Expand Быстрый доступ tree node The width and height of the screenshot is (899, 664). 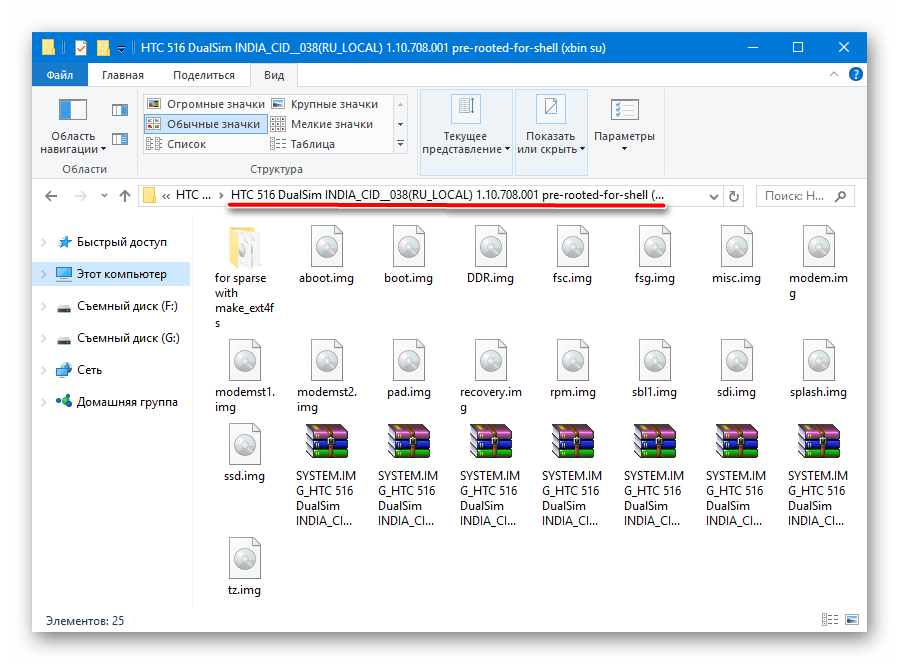[x=44, y=243]
